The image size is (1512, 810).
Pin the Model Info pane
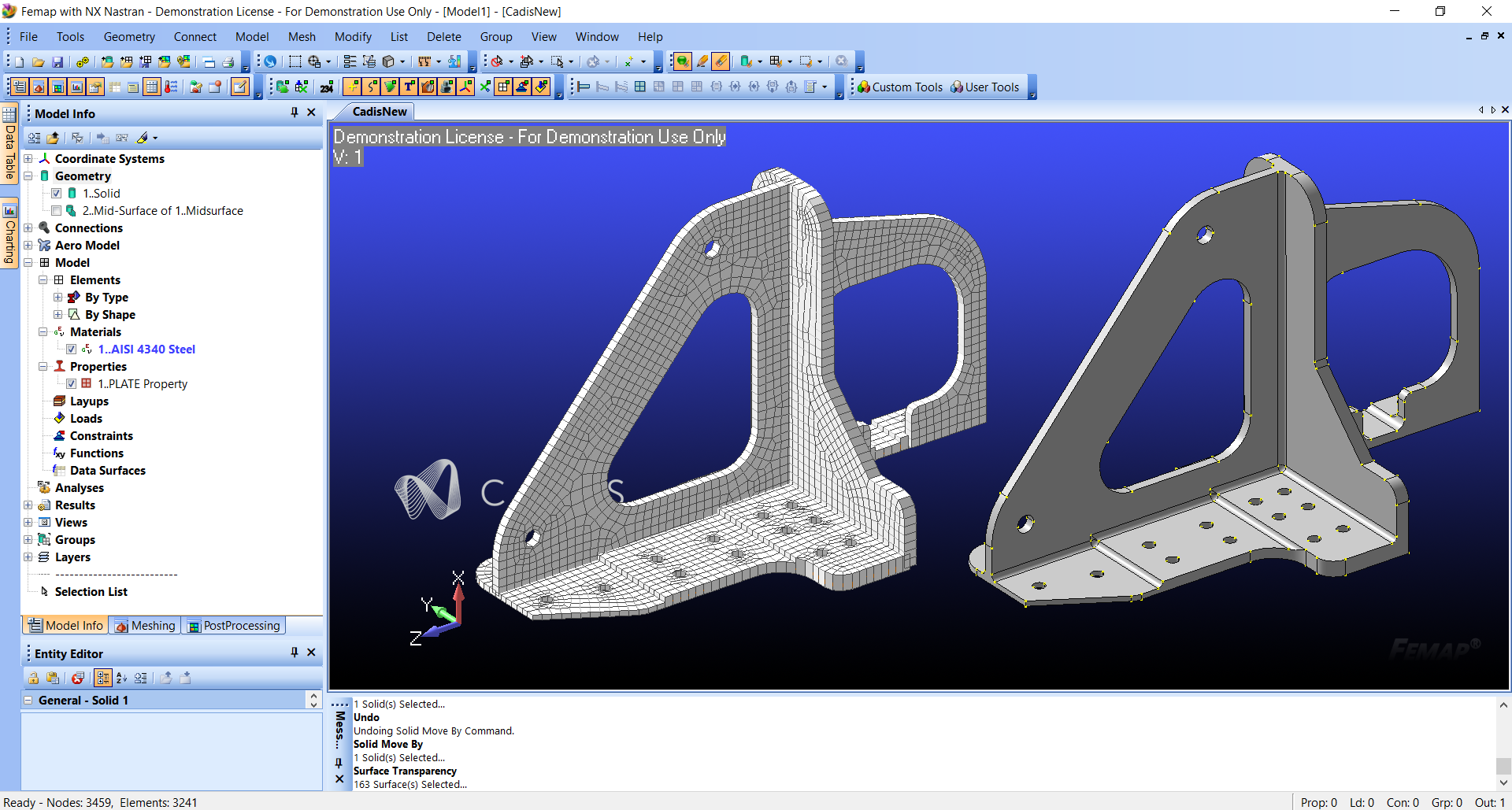click(295, 113)
